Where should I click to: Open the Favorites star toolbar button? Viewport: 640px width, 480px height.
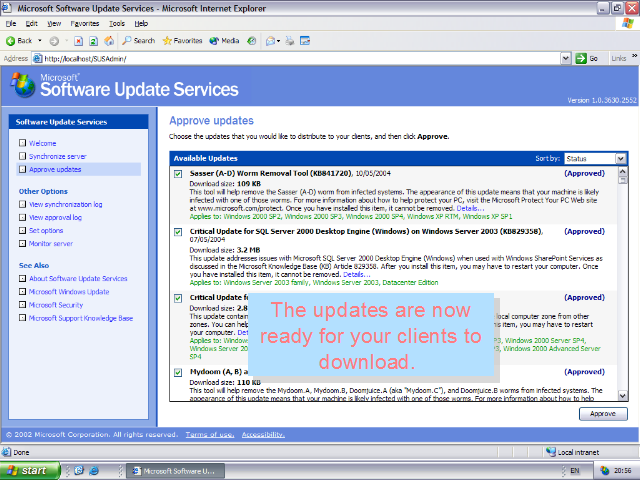click(x=182, y=40)
